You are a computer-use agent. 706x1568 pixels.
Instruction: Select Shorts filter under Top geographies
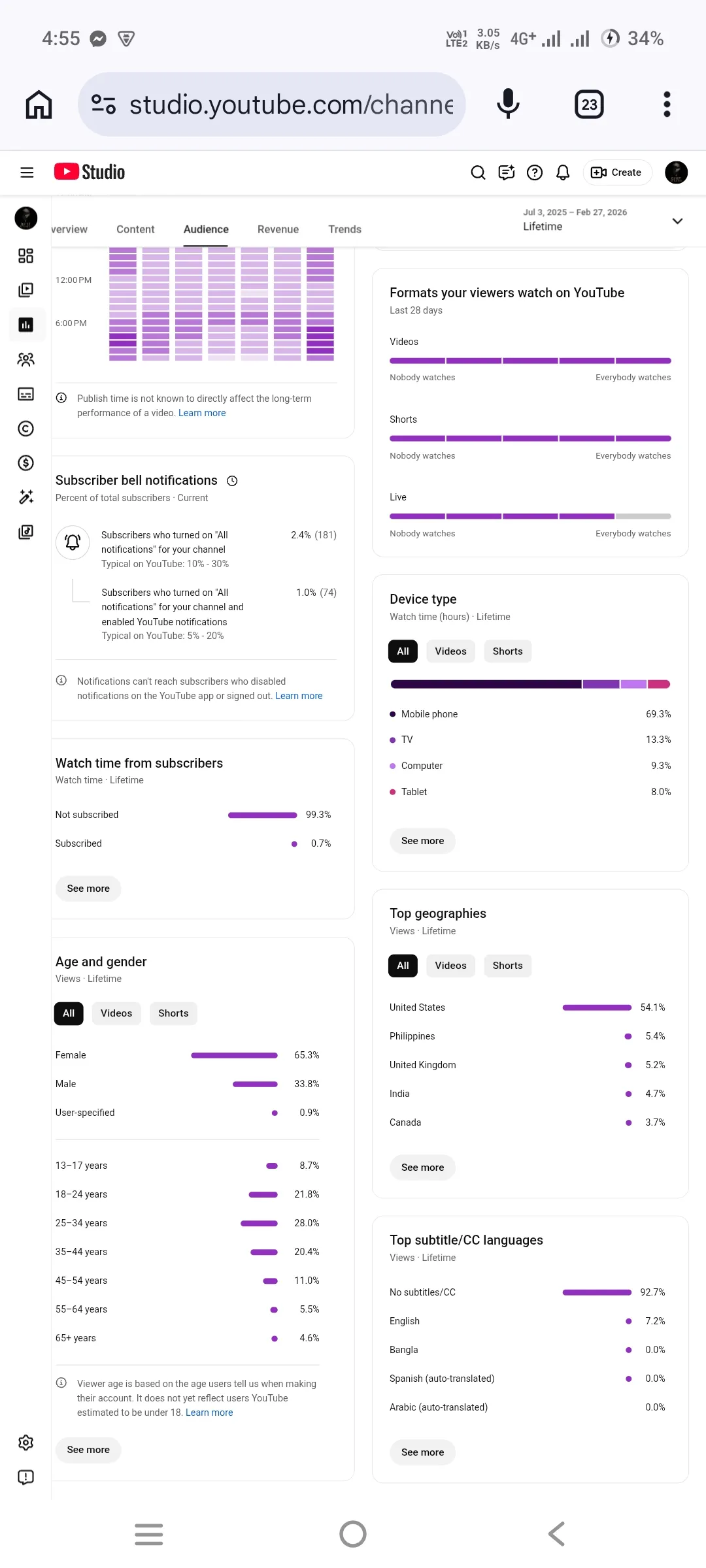click(x=508, y=966)
